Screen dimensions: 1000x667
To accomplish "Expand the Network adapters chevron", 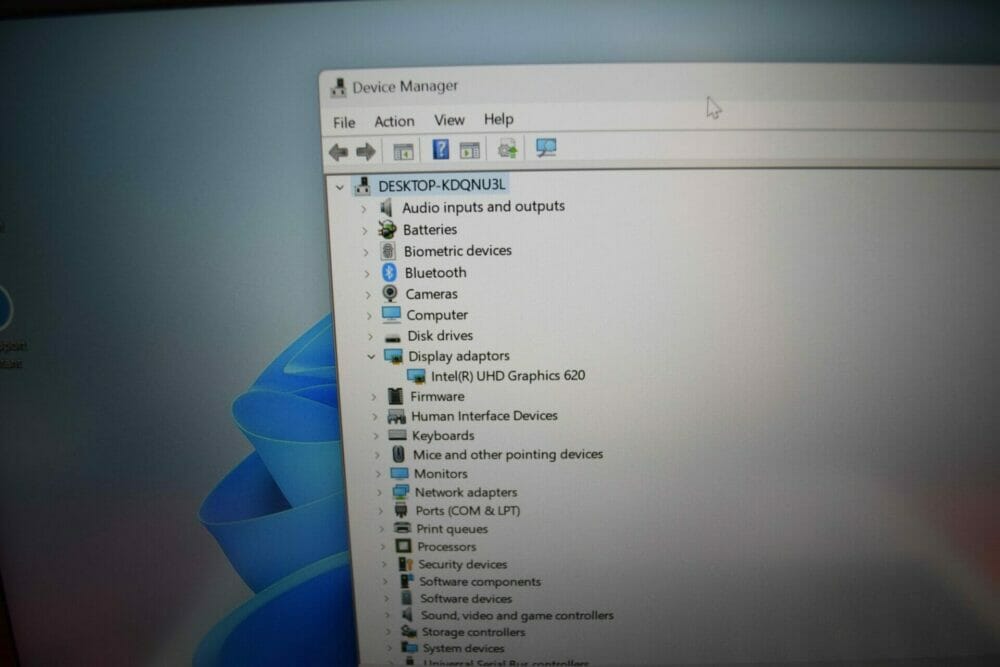I will (x=379, y=493).
